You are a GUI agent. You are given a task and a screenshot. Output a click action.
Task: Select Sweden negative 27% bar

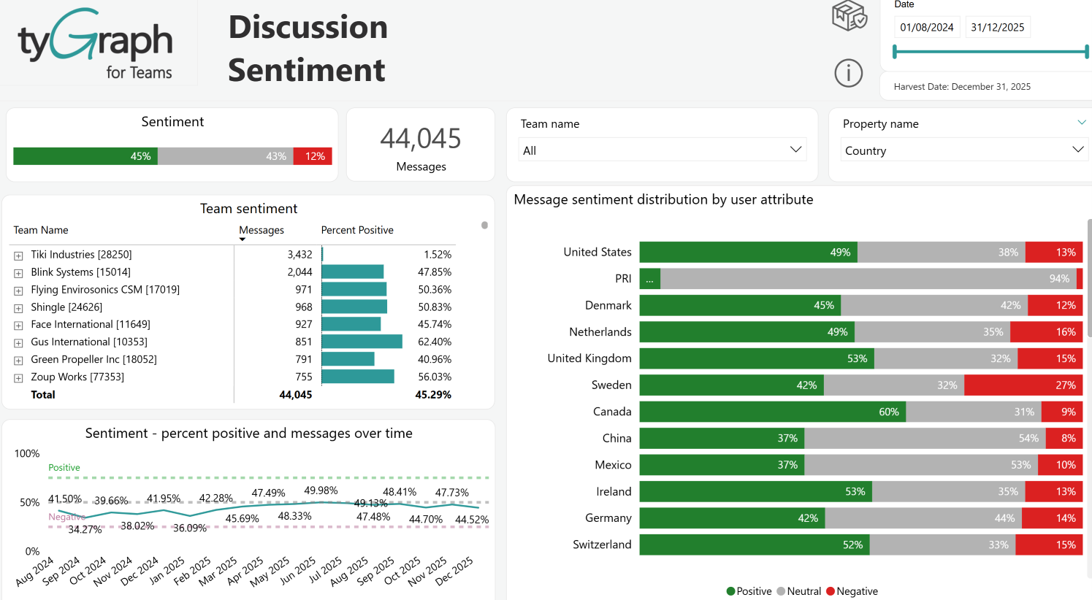click(1024, 385)
